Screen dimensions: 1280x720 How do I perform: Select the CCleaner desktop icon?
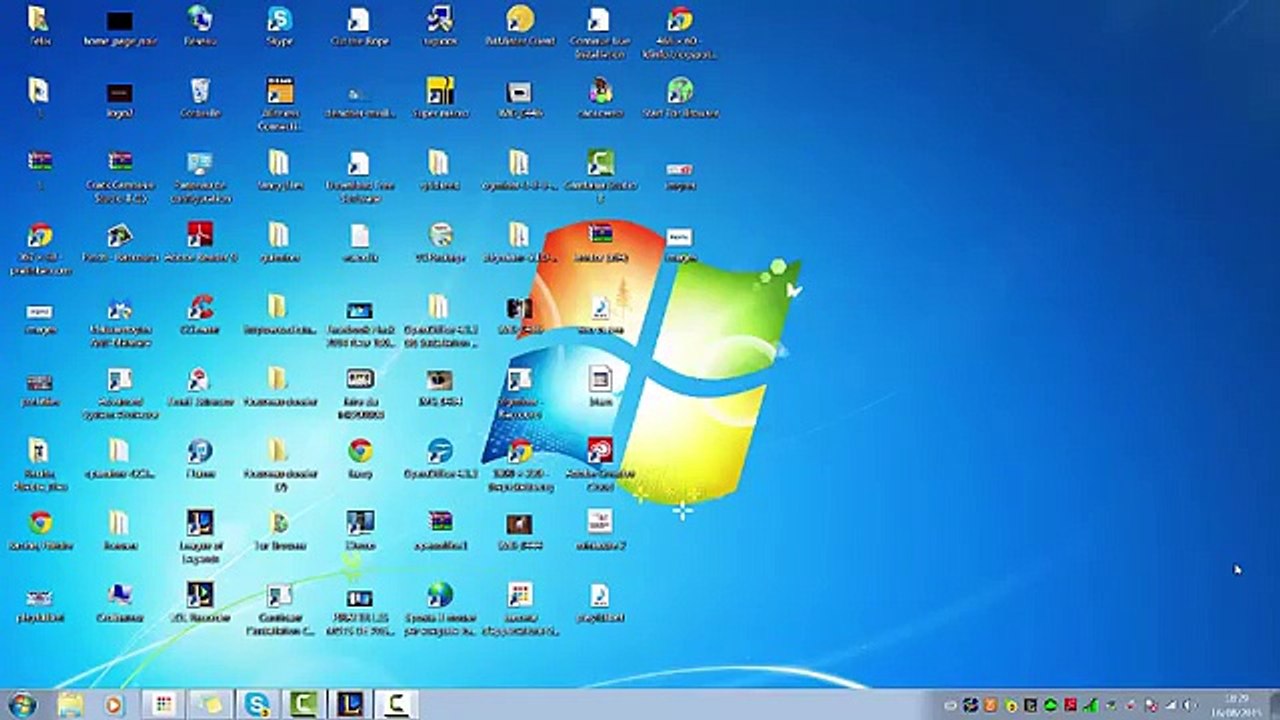click(199, 315)
